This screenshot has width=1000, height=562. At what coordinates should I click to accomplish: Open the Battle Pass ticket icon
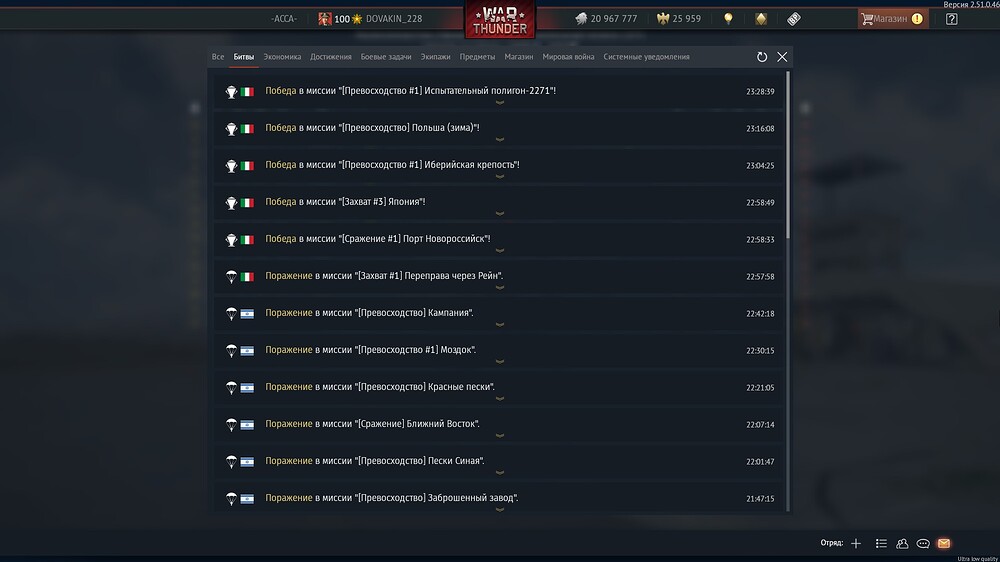click(x=794, y=18)
